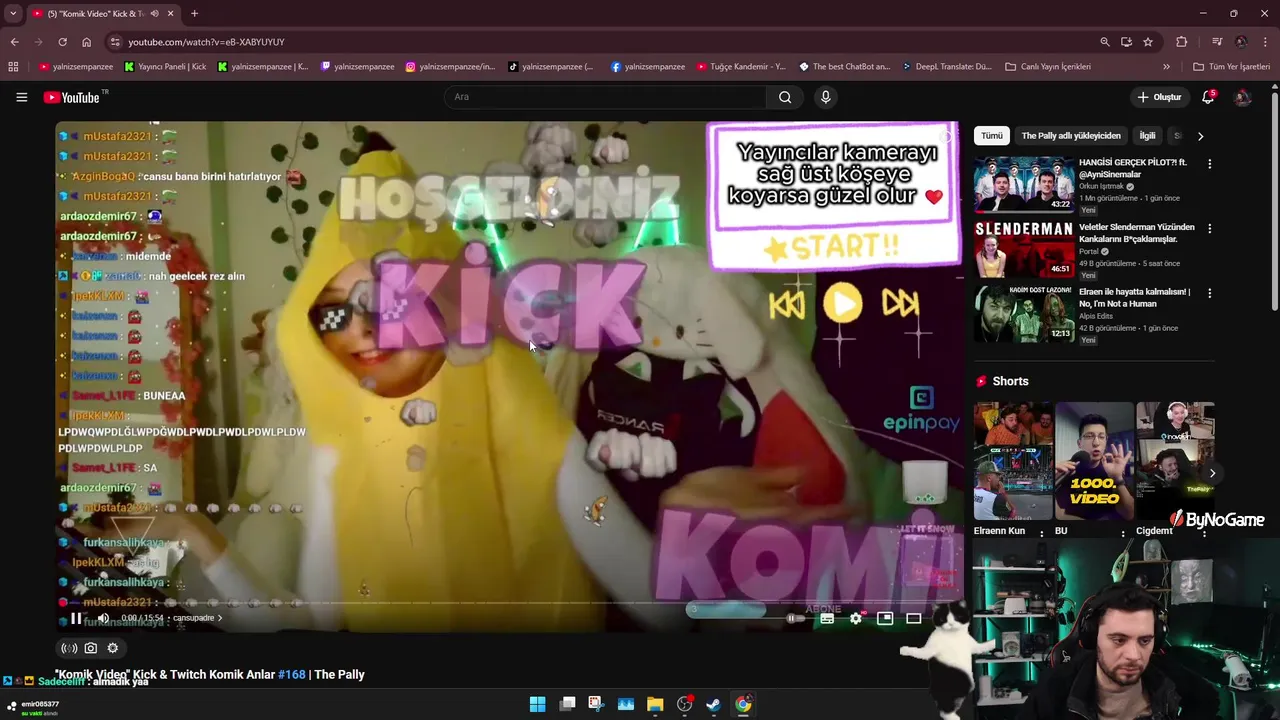Image resolution: width=1280 pixels, height=720 pixels.
Task: Toggle subtitles in the video player
Action: 827,619
